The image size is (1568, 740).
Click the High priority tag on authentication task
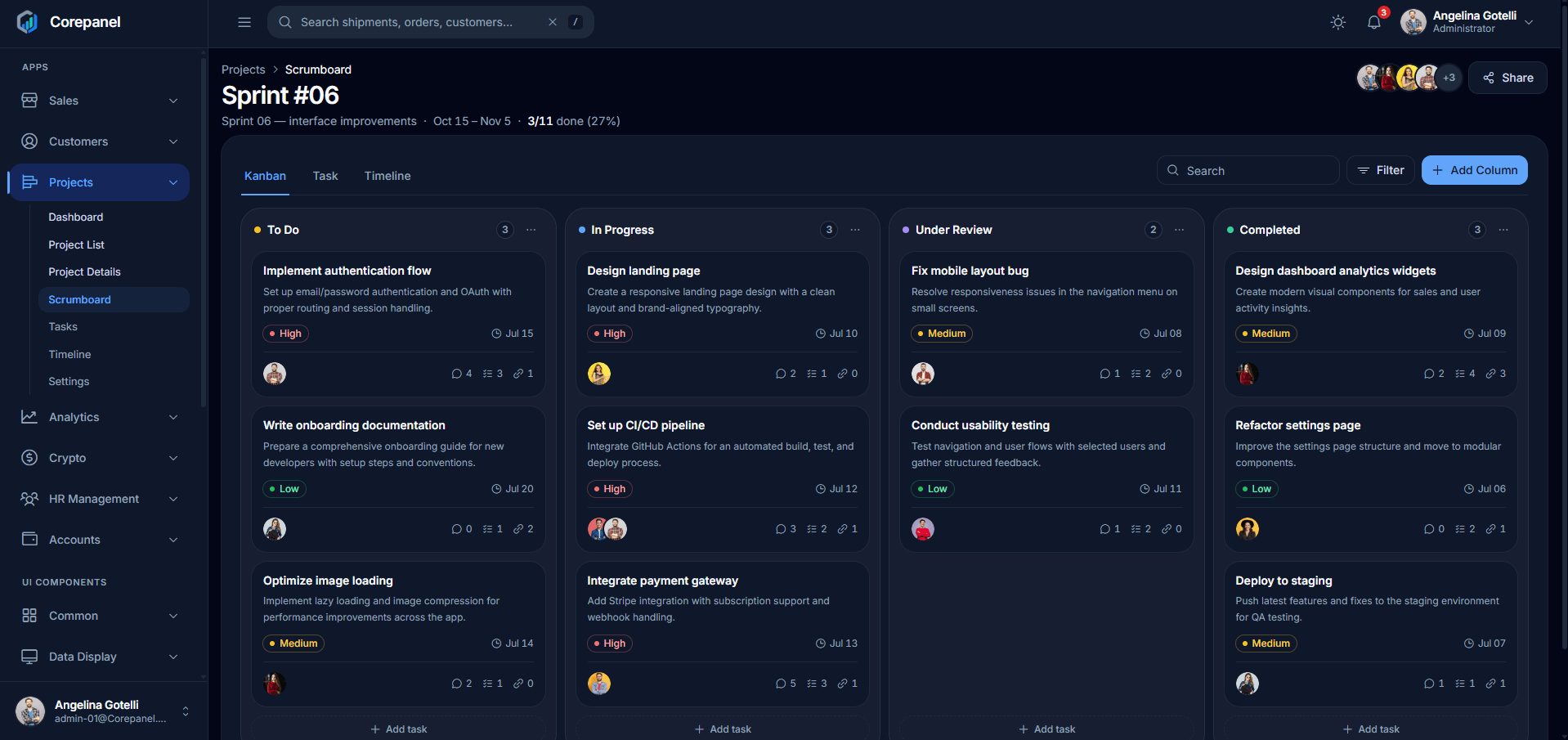285,334
